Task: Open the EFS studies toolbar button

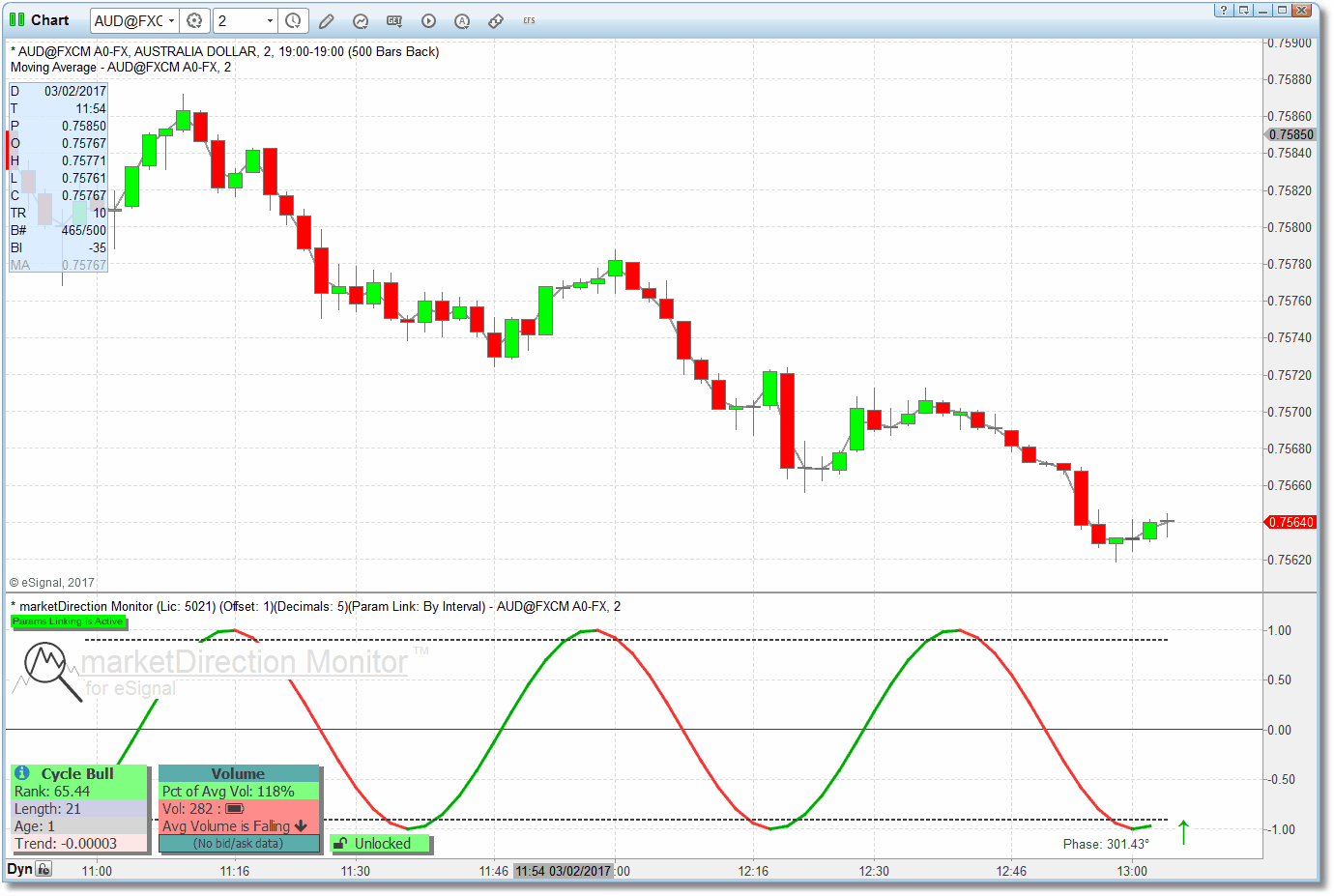Action: pos(529,20)
